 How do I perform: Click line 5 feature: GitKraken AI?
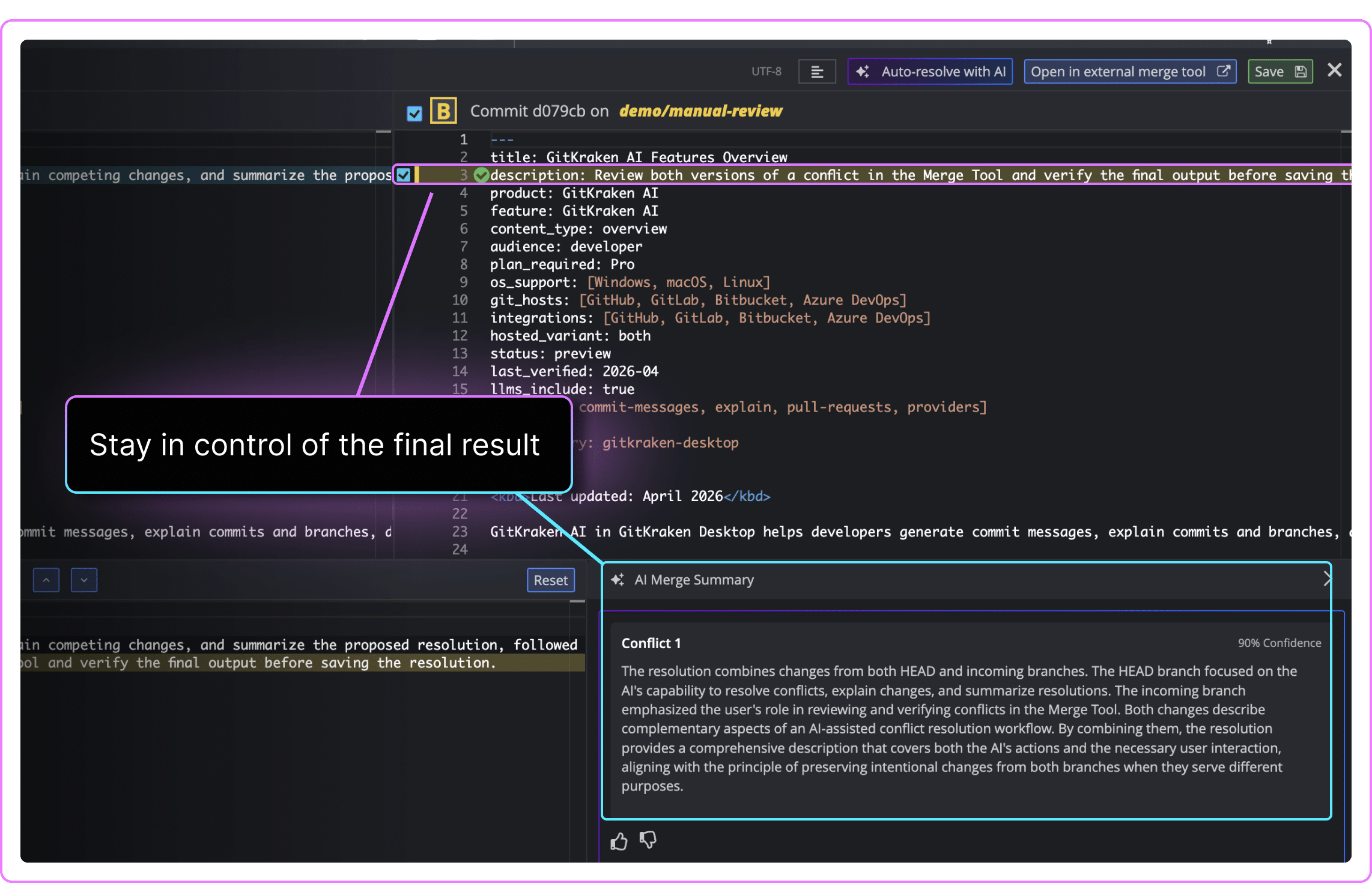(x=574, y=211)
